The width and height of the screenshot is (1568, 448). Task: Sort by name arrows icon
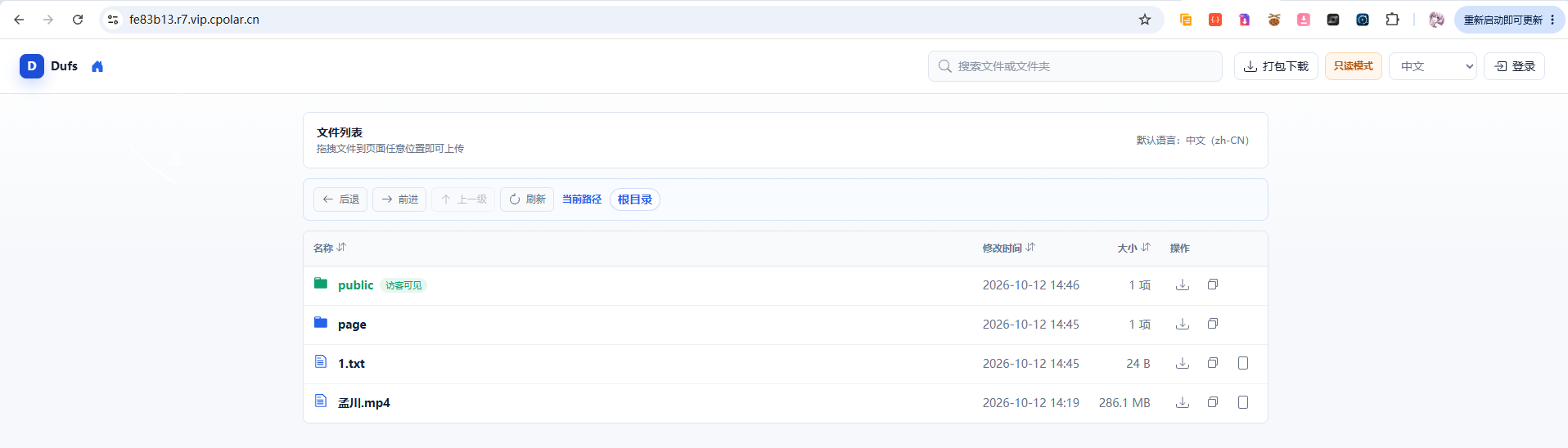point(341,247)
